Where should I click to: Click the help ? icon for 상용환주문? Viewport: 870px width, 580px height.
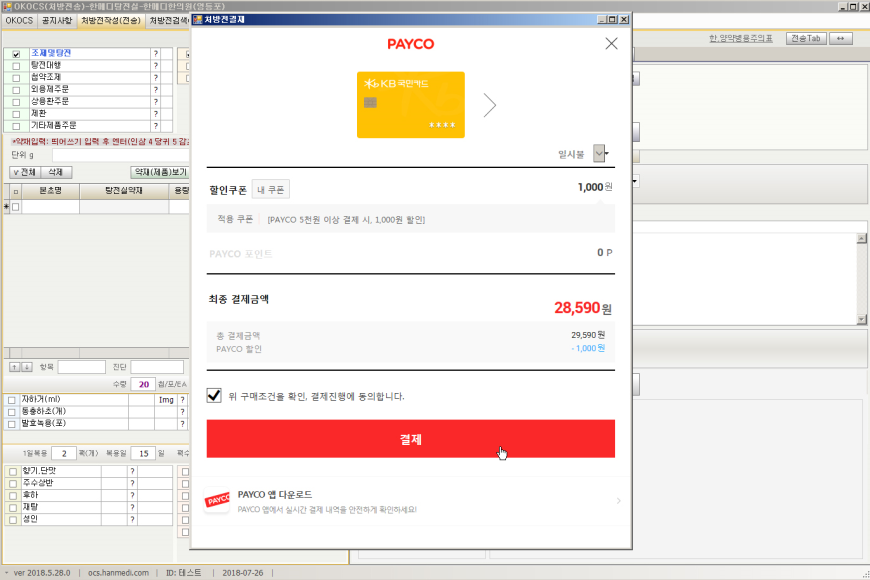156,102
